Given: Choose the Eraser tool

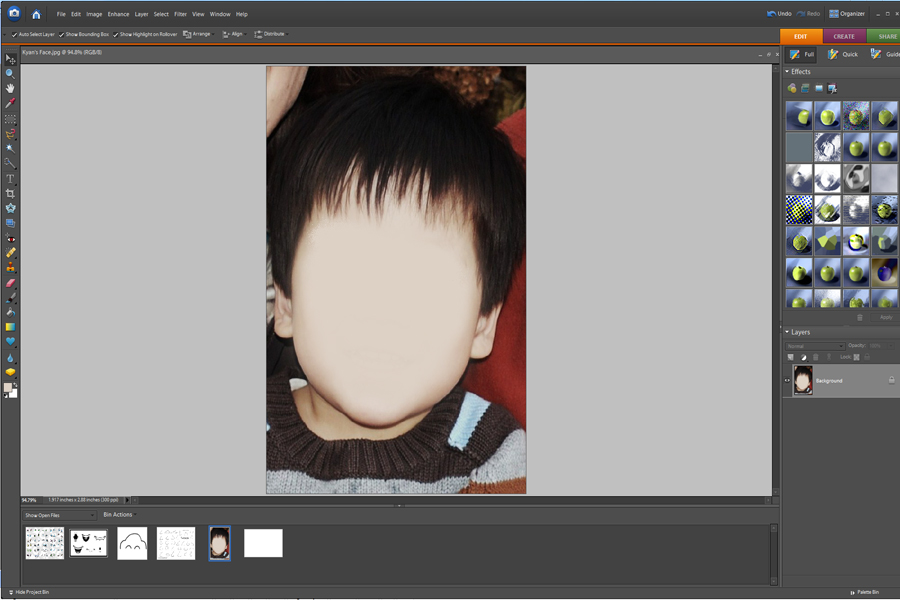Looking at the screenshot, I should pos(10,283).
